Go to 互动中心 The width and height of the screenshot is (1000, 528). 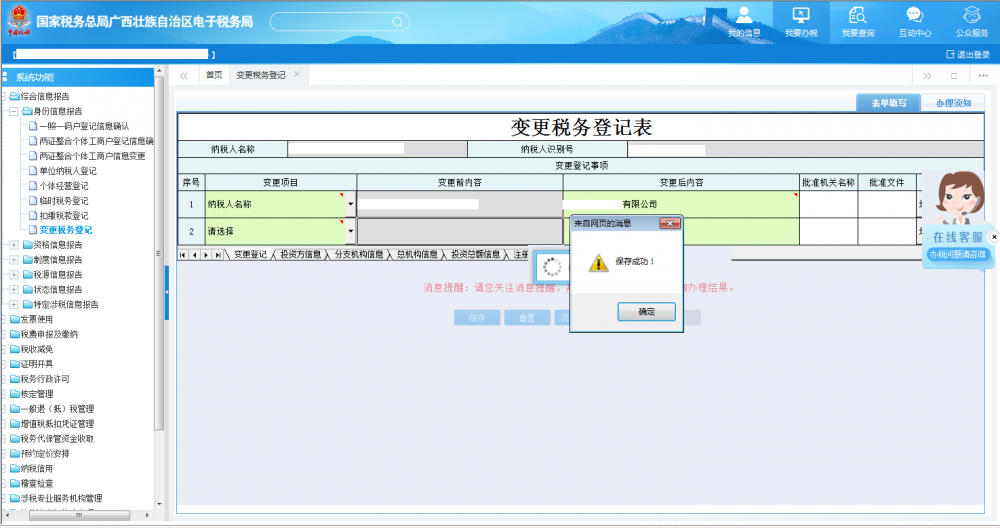tap(914, 21)
